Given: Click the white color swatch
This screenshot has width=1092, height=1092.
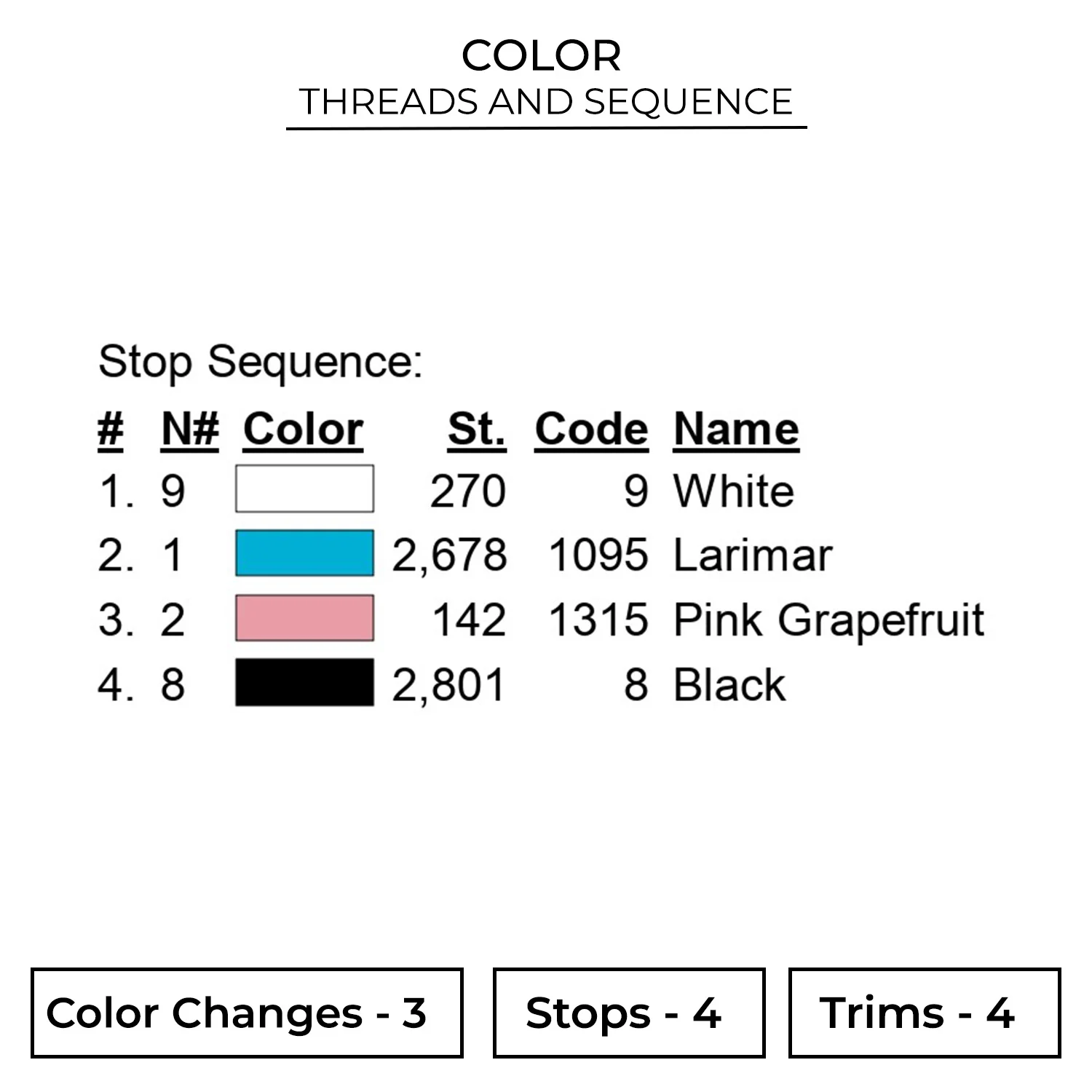Looking at the screenshot, I should tap(304, 488).
